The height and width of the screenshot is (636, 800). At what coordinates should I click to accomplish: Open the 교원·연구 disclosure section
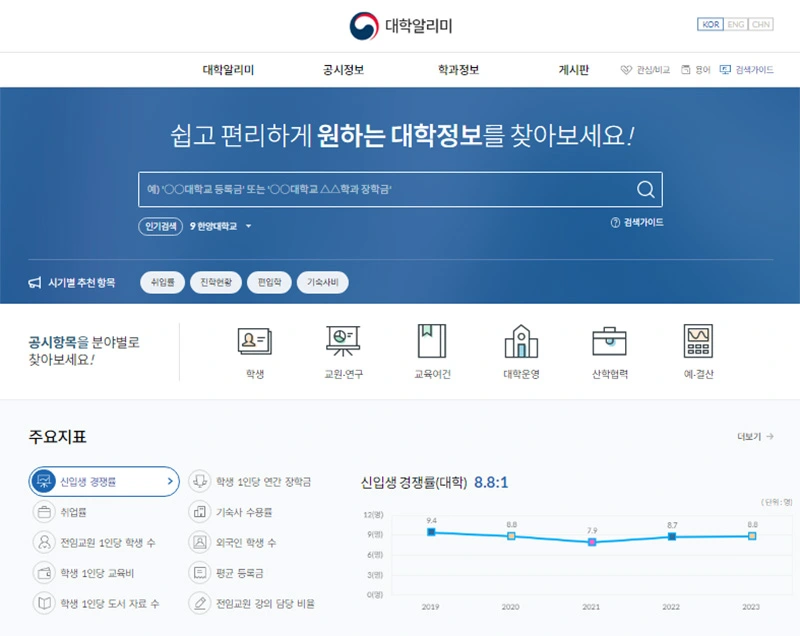point(341,342)
